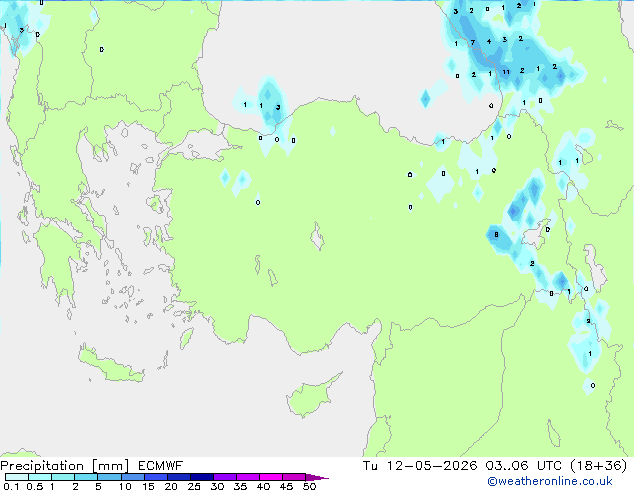Click the '0.1' legend scale label
This screenshot has width=634, height=490.
(11, 486)
